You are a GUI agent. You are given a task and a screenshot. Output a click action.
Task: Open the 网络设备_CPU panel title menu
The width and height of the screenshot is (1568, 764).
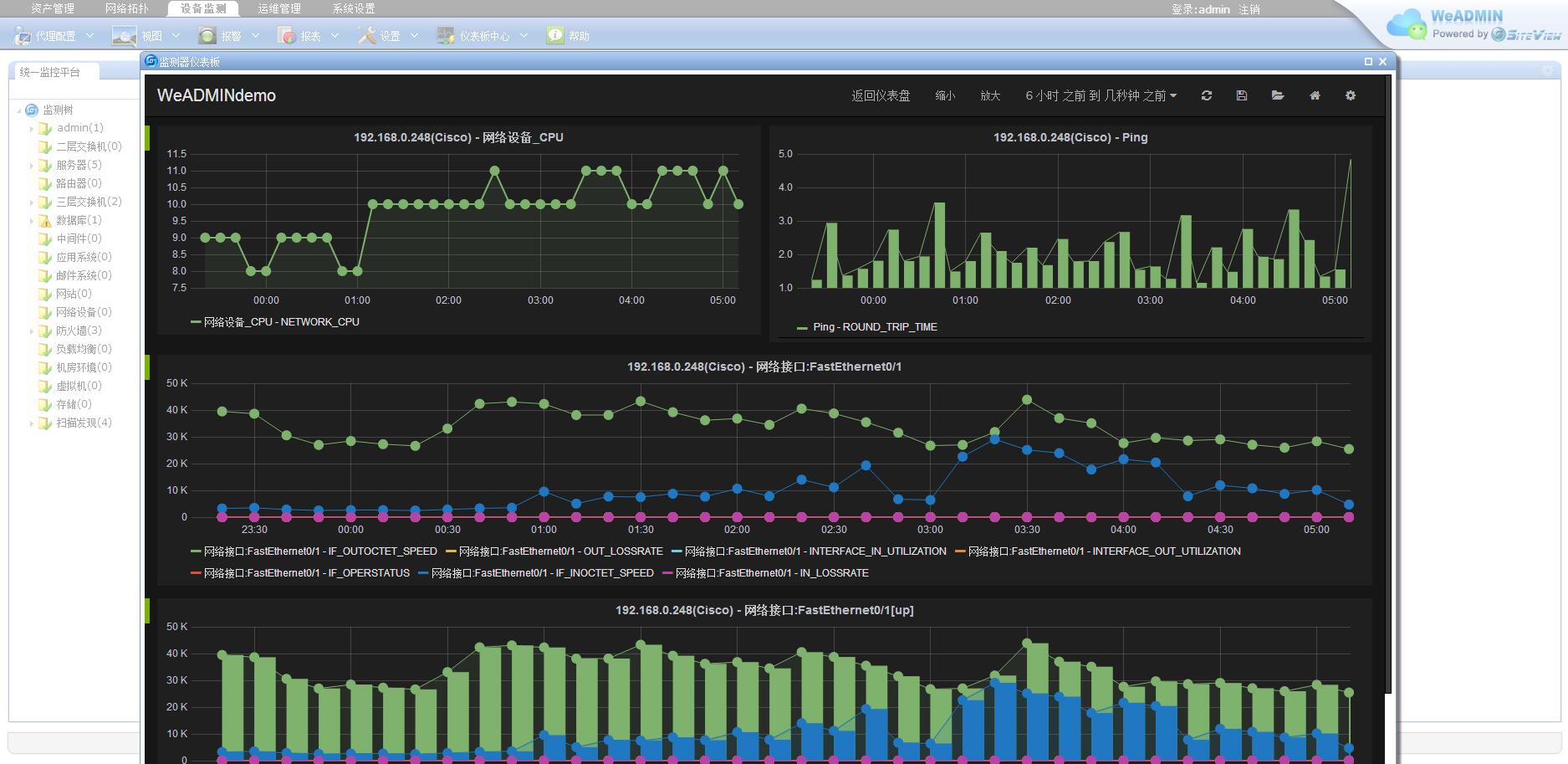click(x=458, y=137)
